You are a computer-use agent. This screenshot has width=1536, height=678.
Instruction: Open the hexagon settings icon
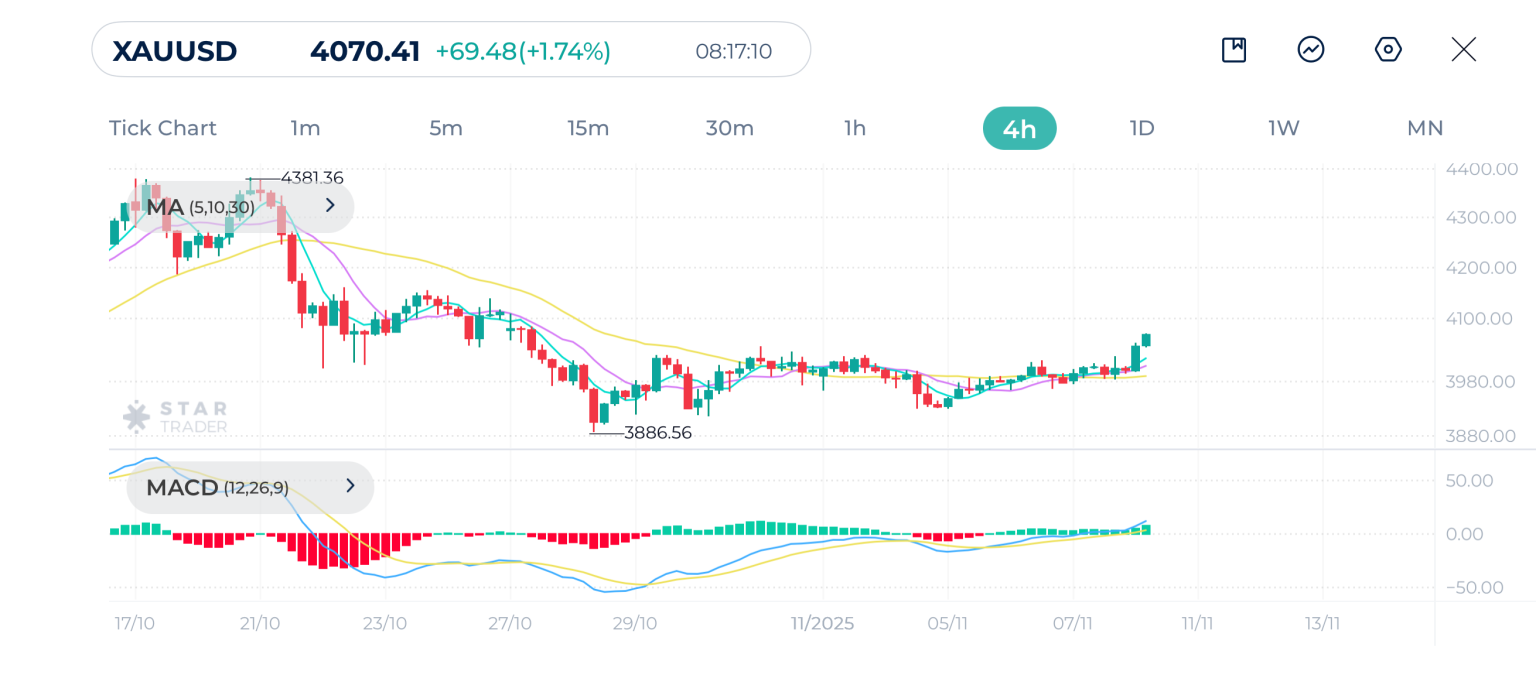click(x=1388, y=50)
